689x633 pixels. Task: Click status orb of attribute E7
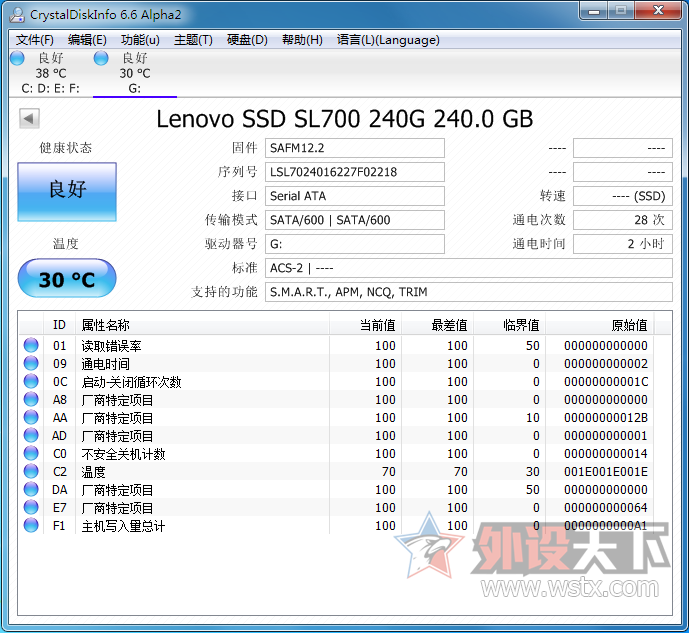pos(31,507)
